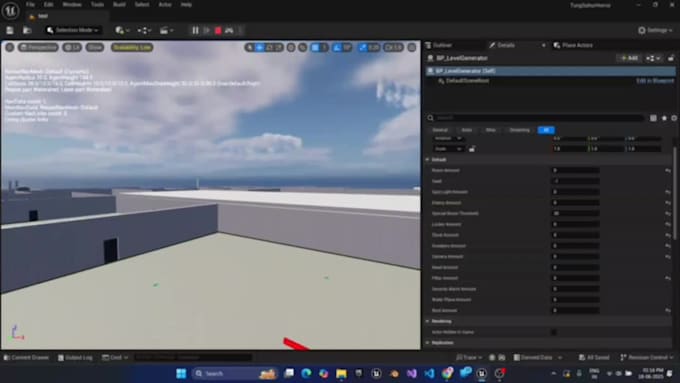Open the details view grid options icon
Image resolution: width=680 pixels, height=383 pixels.
(653, 118)
